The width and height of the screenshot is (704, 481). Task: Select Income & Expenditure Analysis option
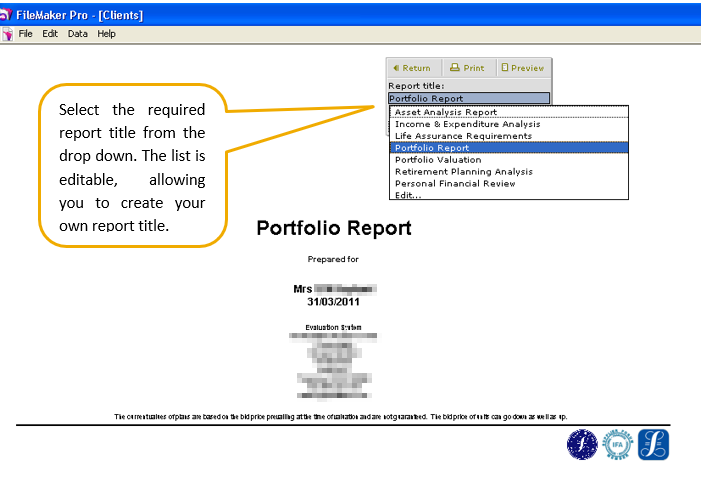509,124
